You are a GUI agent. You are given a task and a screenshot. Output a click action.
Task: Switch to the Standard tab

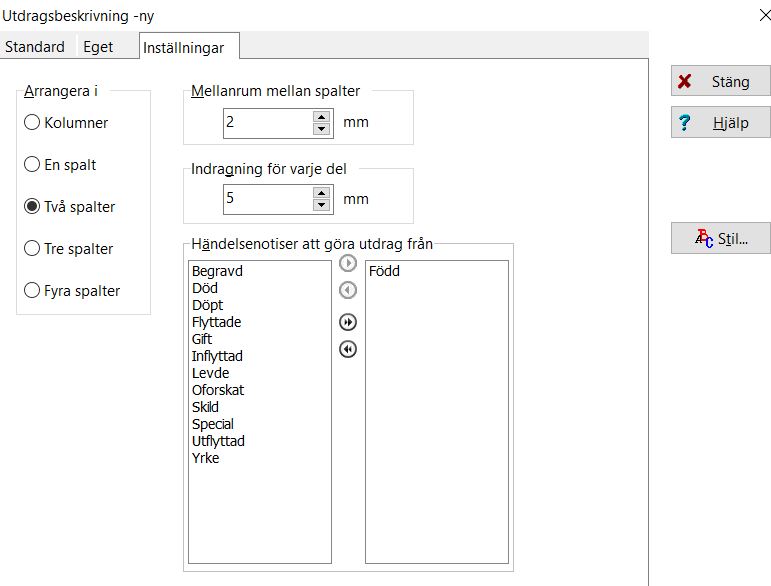[35, 47]
